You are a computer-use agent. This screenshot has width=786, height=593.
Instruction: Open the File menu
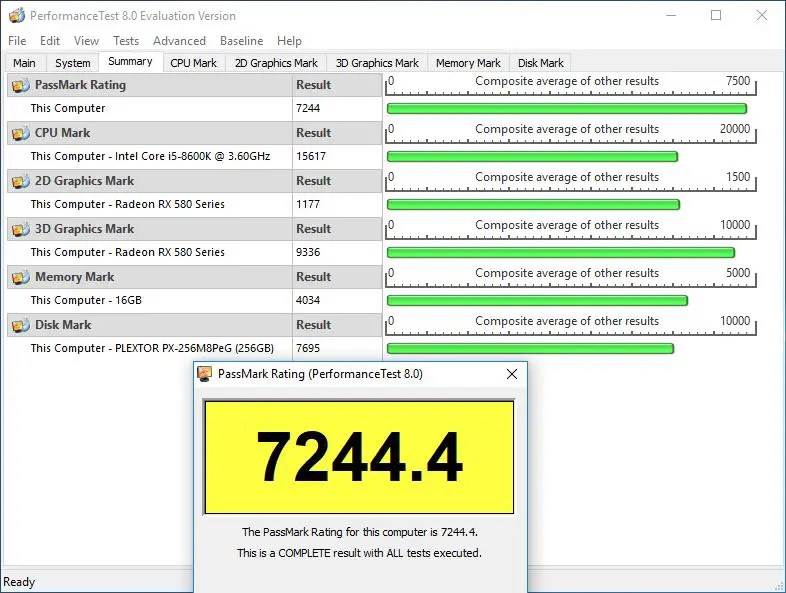pos(17,41)
